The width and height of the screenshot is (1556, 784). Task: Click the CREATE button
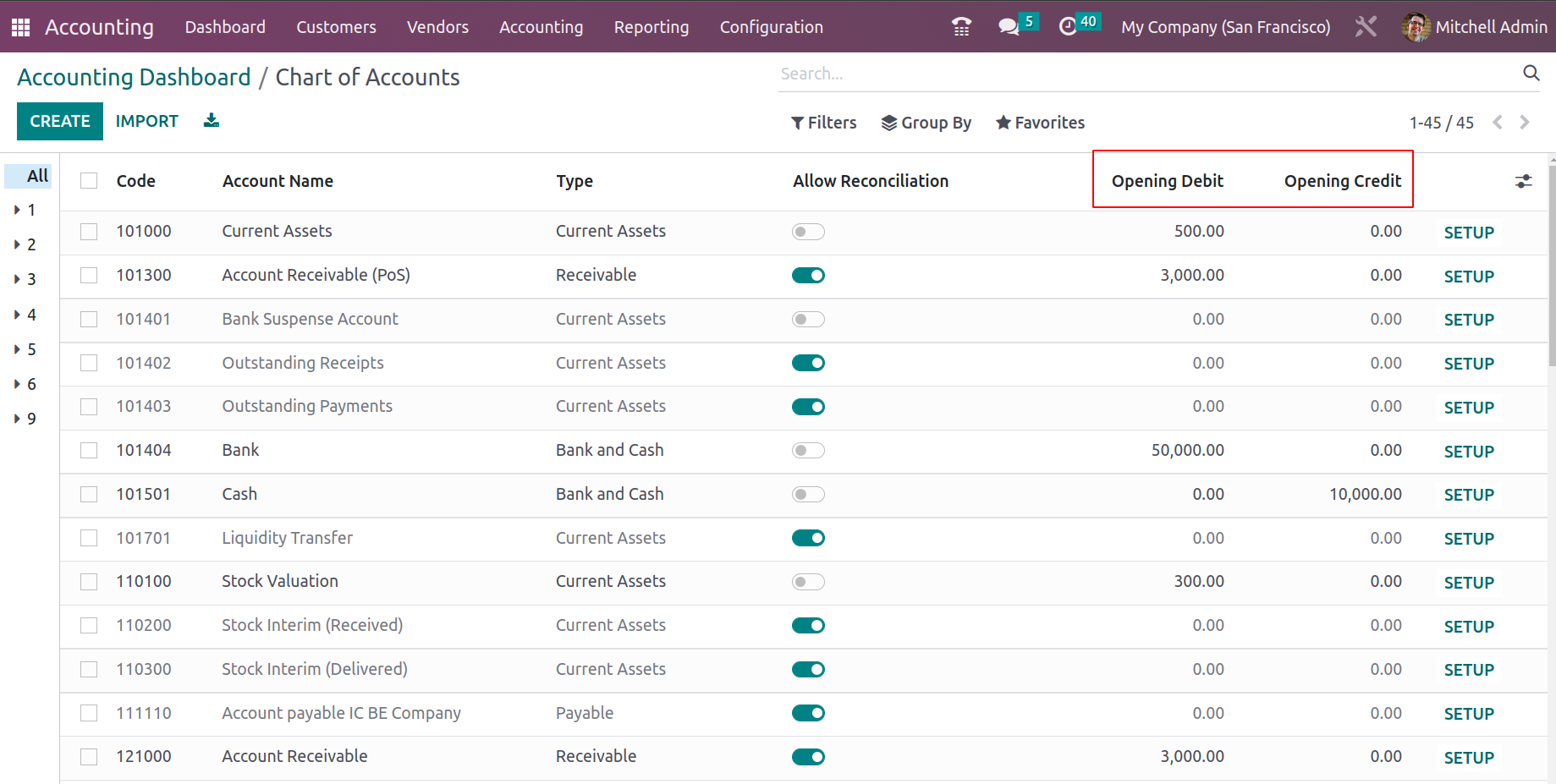[x=60, y=121]
